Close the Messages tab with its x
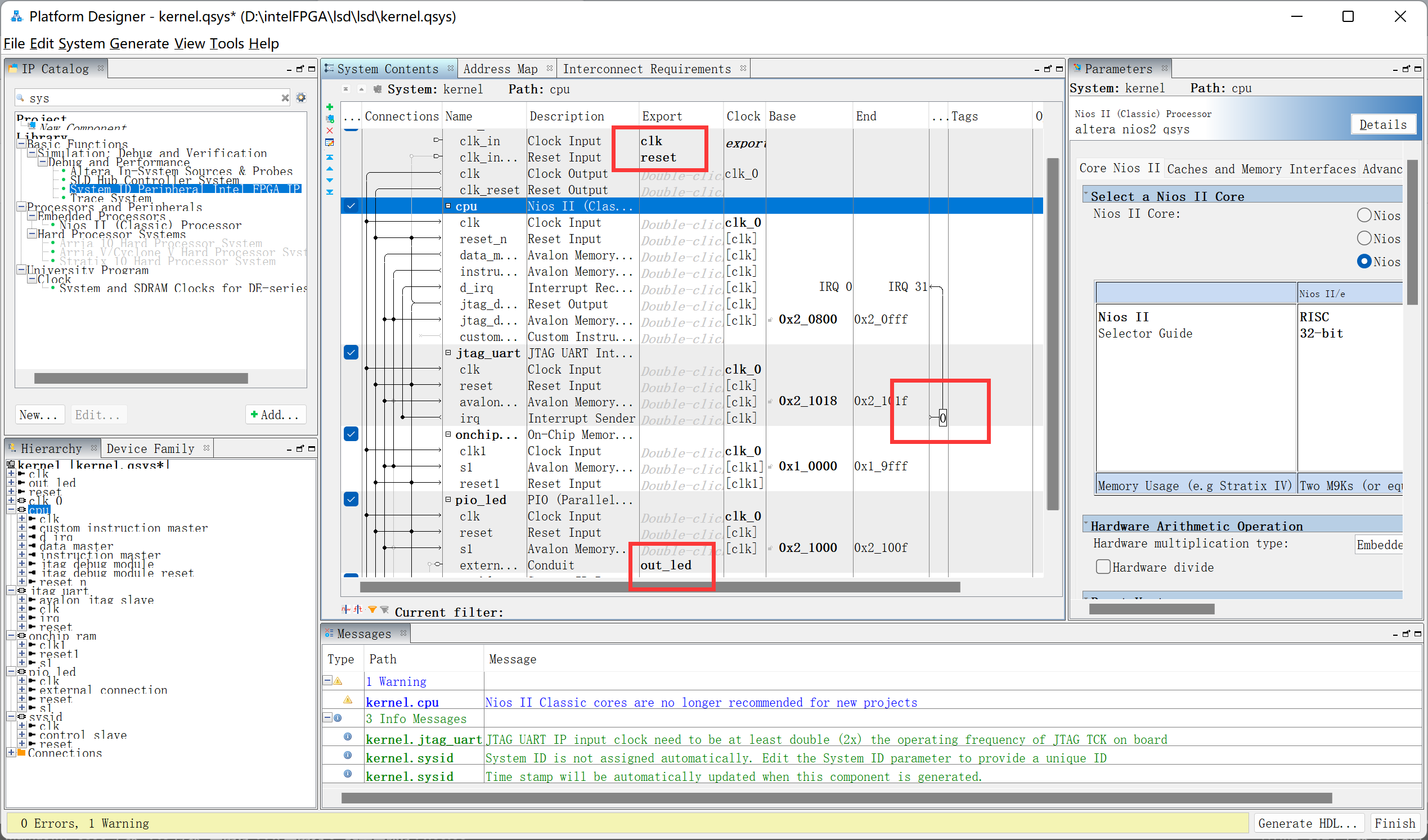The width and height of the screenshot is (1428, 840). [x=403, y=633]
